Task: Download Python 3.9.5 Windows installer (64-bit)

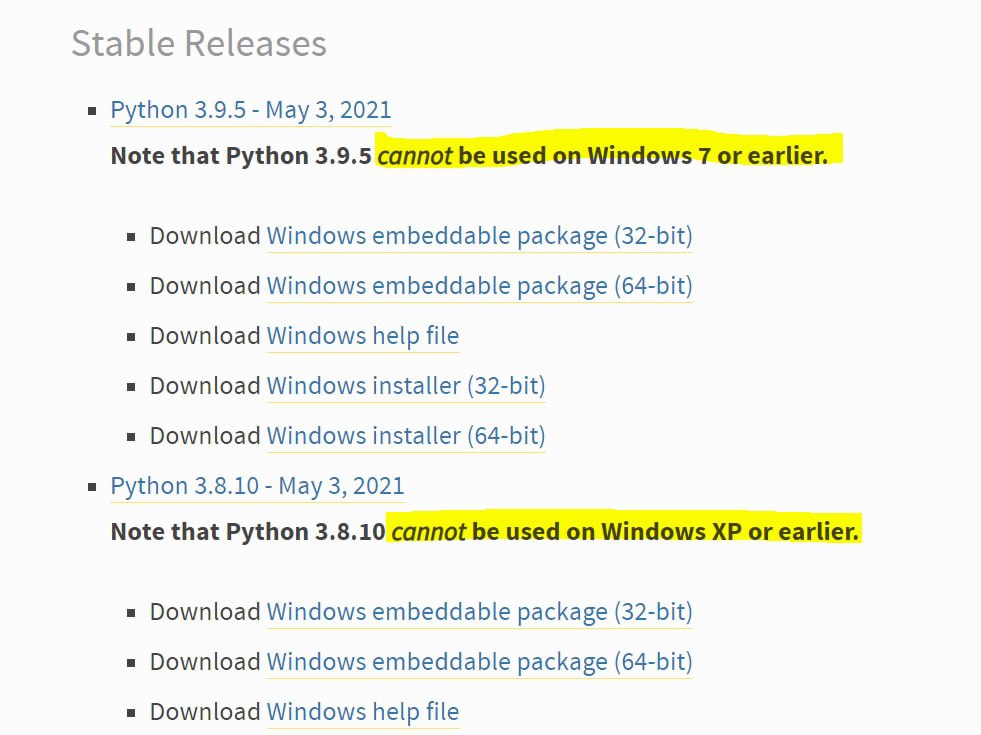Action: point(405,436)
